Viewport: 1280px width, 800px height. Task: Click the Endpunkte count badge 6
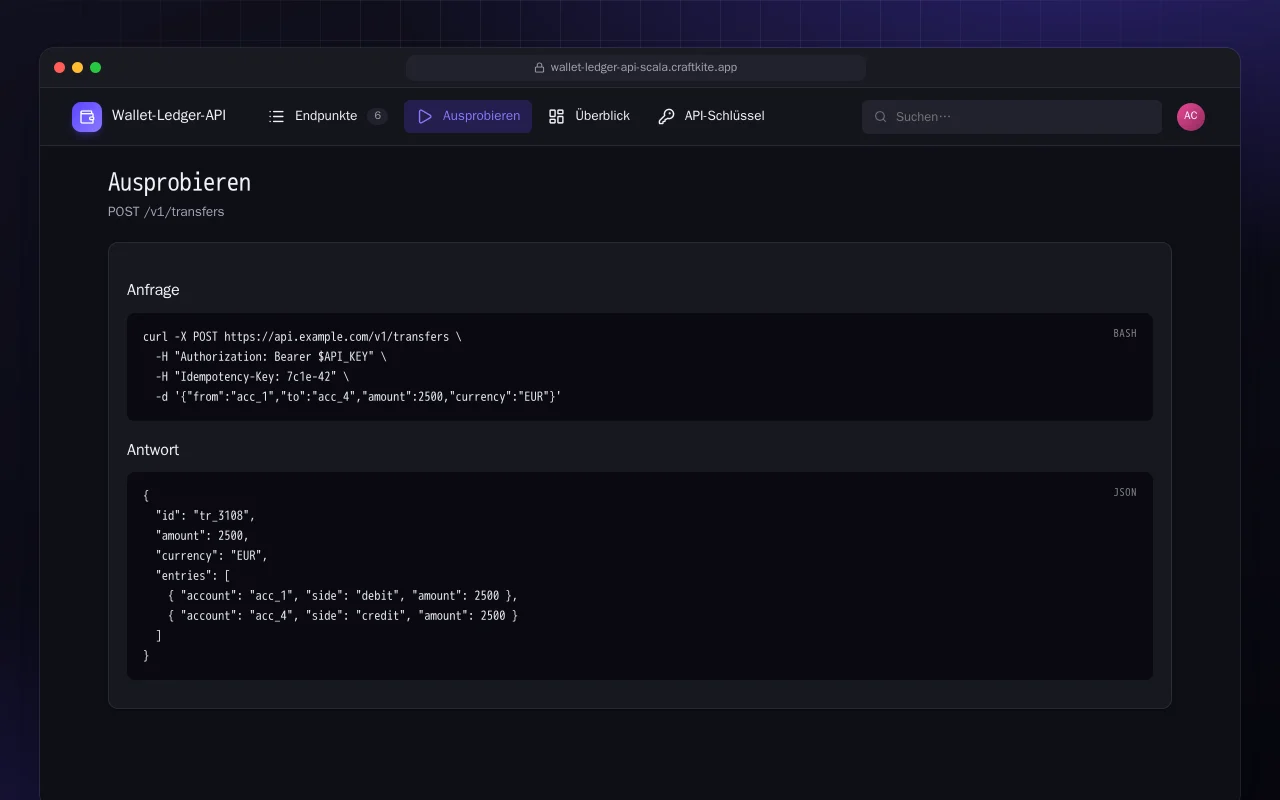point(377,116)
